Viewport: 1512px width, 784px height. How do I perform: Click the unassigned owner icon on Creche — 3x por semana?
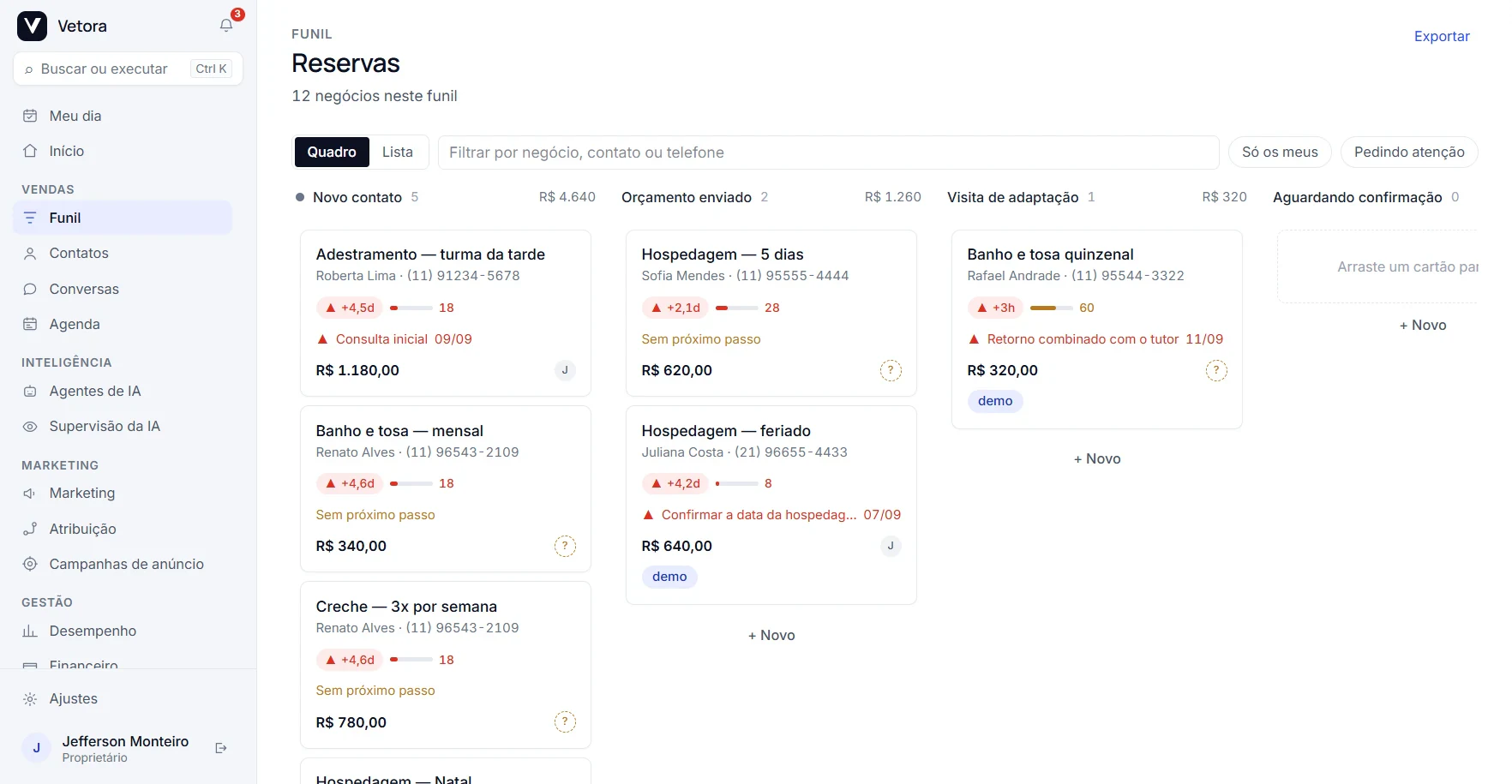tap(565, 721)
